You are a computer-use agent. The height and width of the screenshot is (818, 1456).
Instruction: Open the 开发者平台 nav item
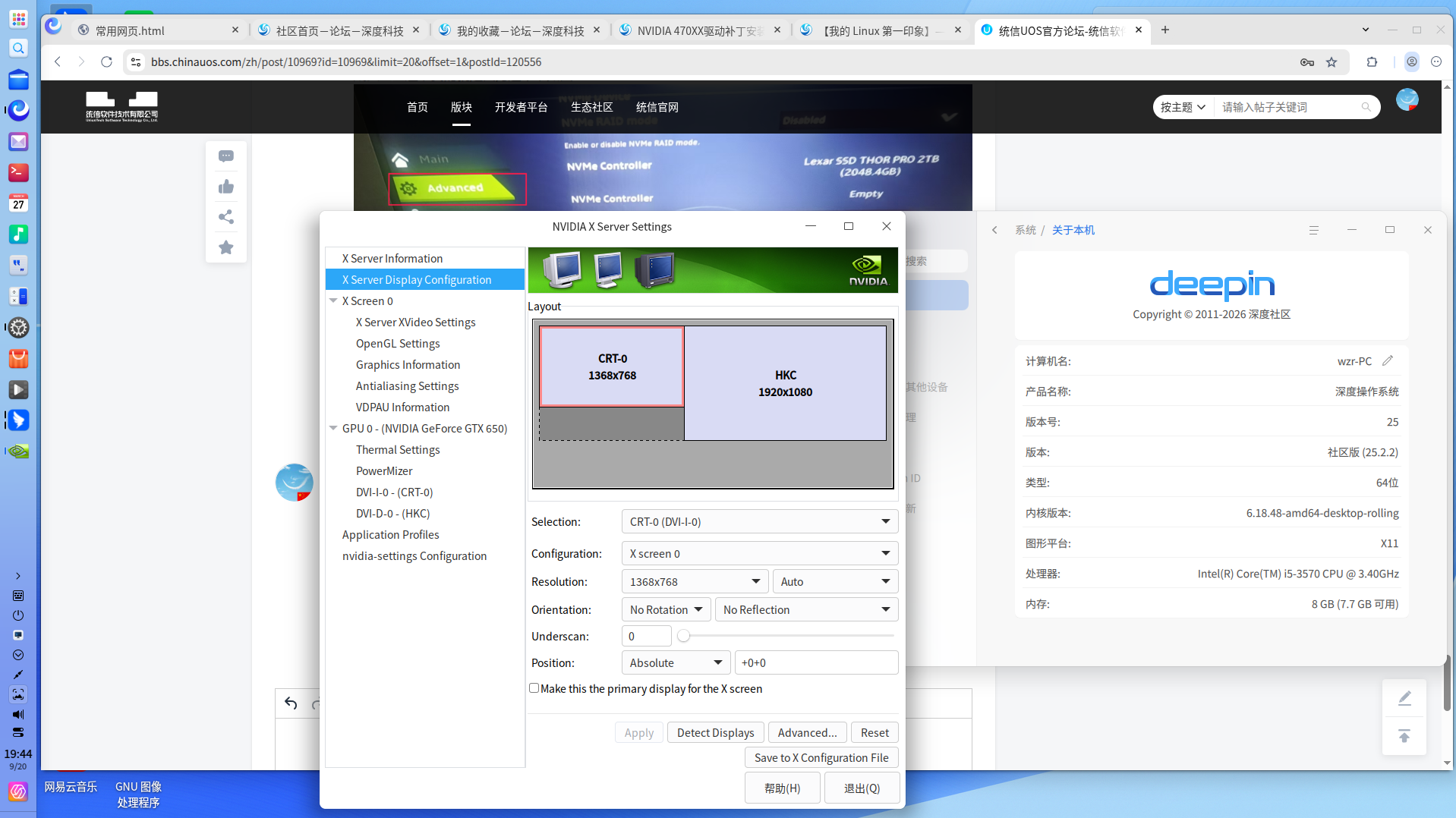522,107
